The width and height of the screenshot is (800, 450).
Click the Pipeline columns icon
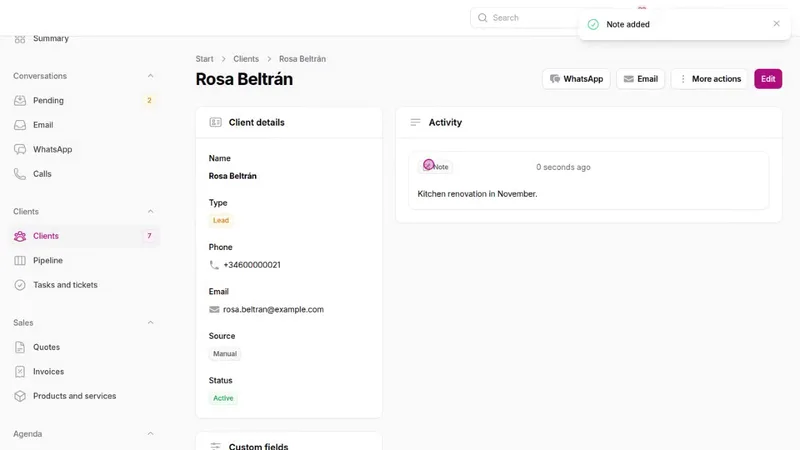(20, 261)
